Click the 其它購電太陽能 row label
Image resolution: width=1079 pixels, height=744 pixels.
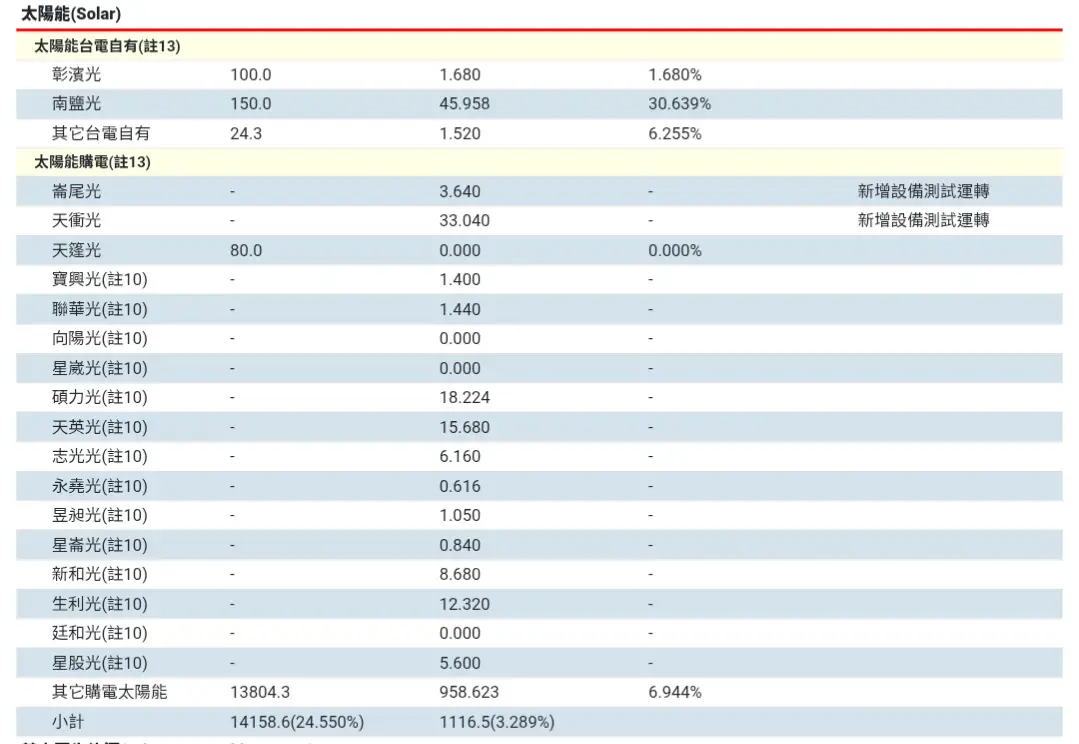pyautogui.click(x=110, y=692)
